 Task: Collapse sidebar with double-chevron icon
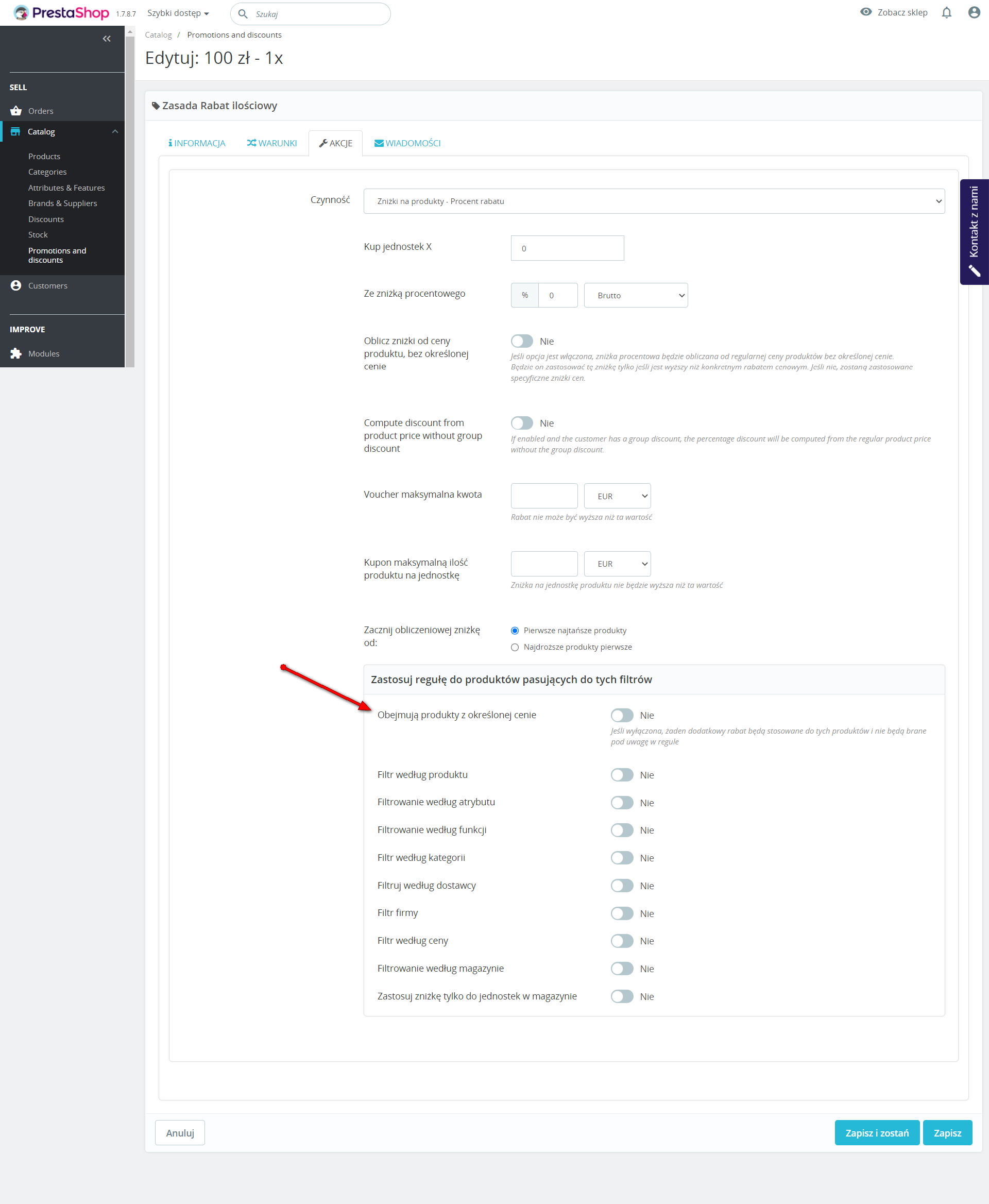coord(107,39)
